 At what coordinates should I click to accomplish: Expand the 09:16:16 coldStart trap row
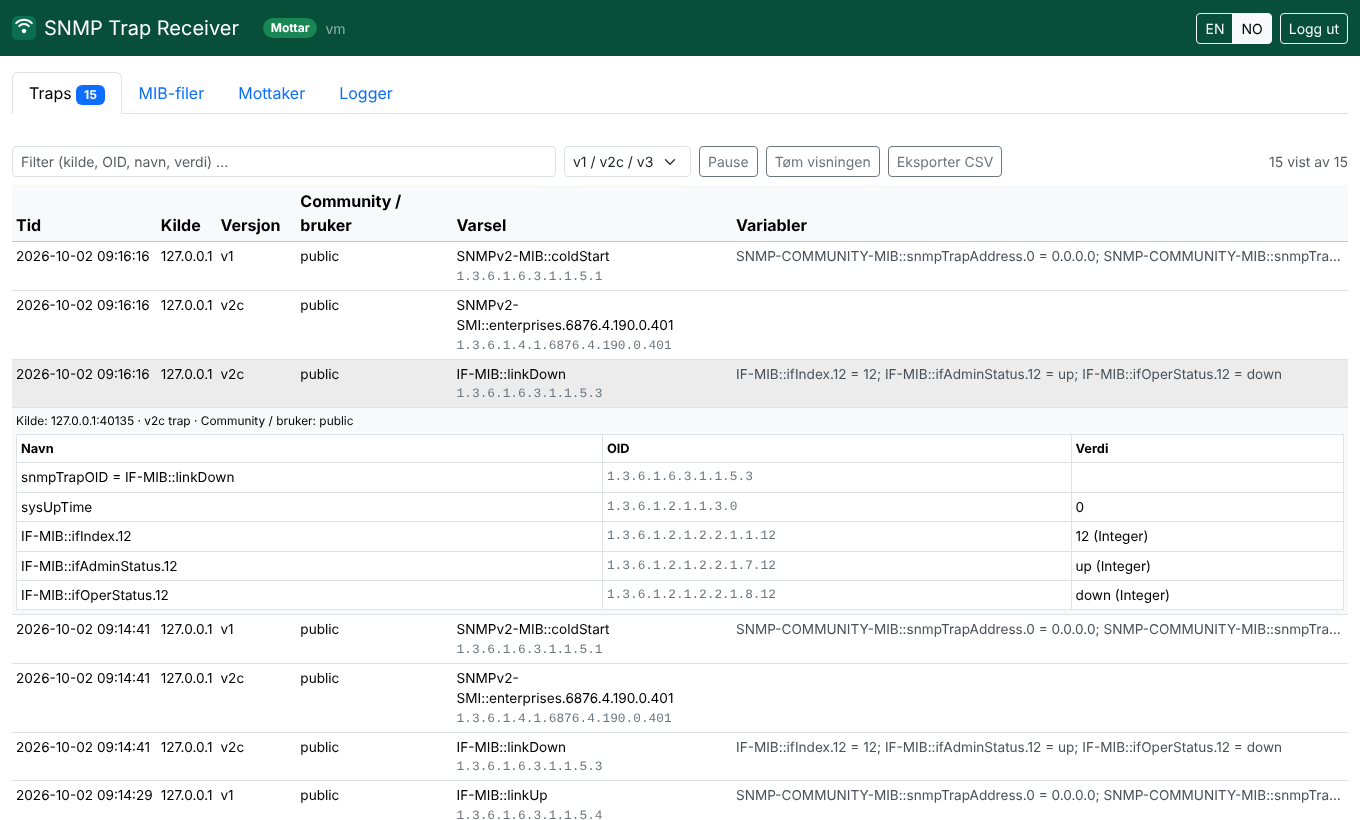click(x=680, y=266)
